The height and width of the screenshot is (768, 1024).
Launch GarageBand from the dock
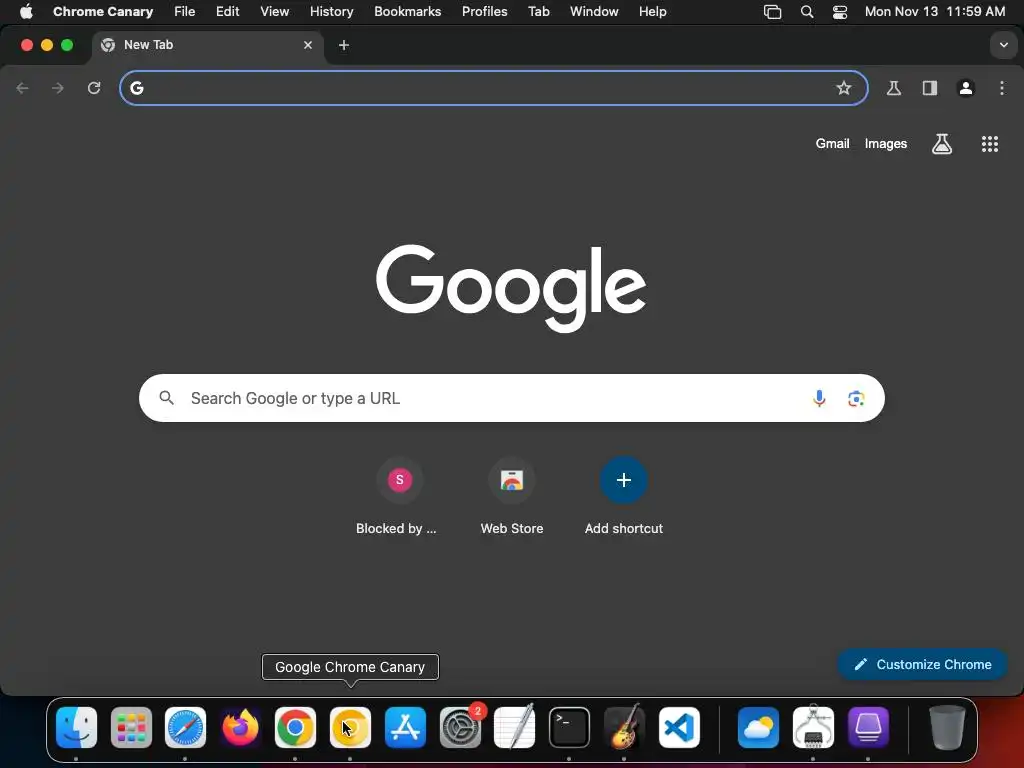pyautogui.click(x=624, y=727)
